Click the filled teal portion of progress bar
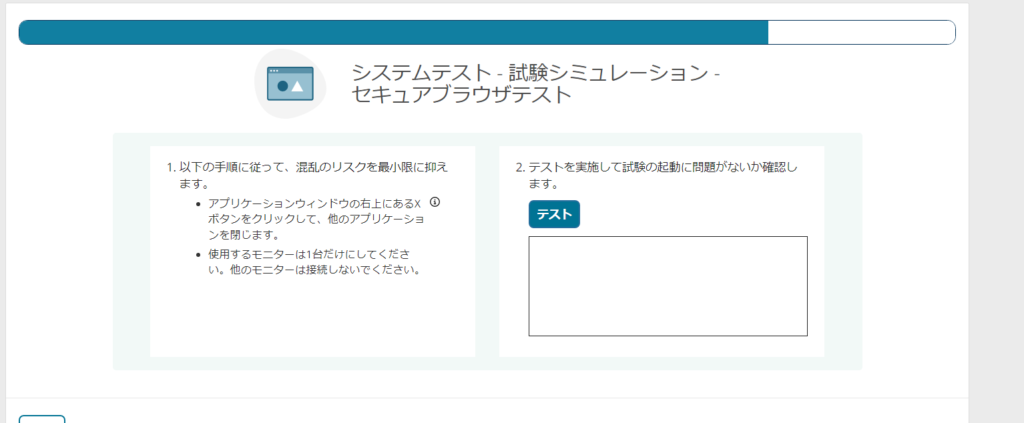 (x=392, y=32)
